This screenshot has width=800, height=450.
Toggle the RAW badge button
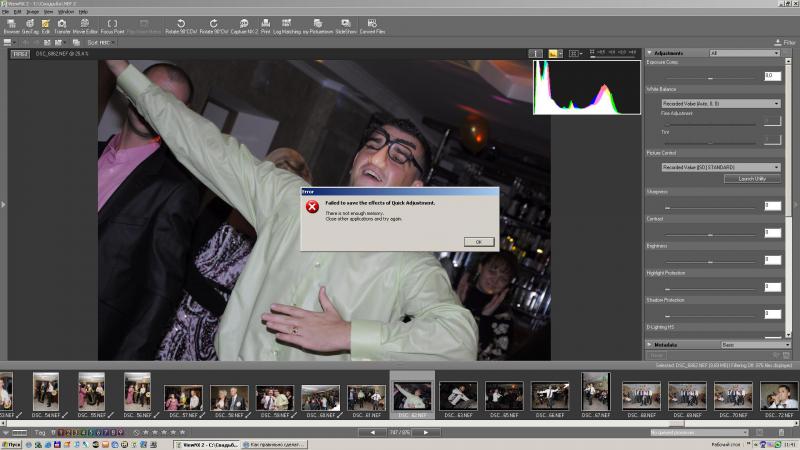click(x=20, y=54)
